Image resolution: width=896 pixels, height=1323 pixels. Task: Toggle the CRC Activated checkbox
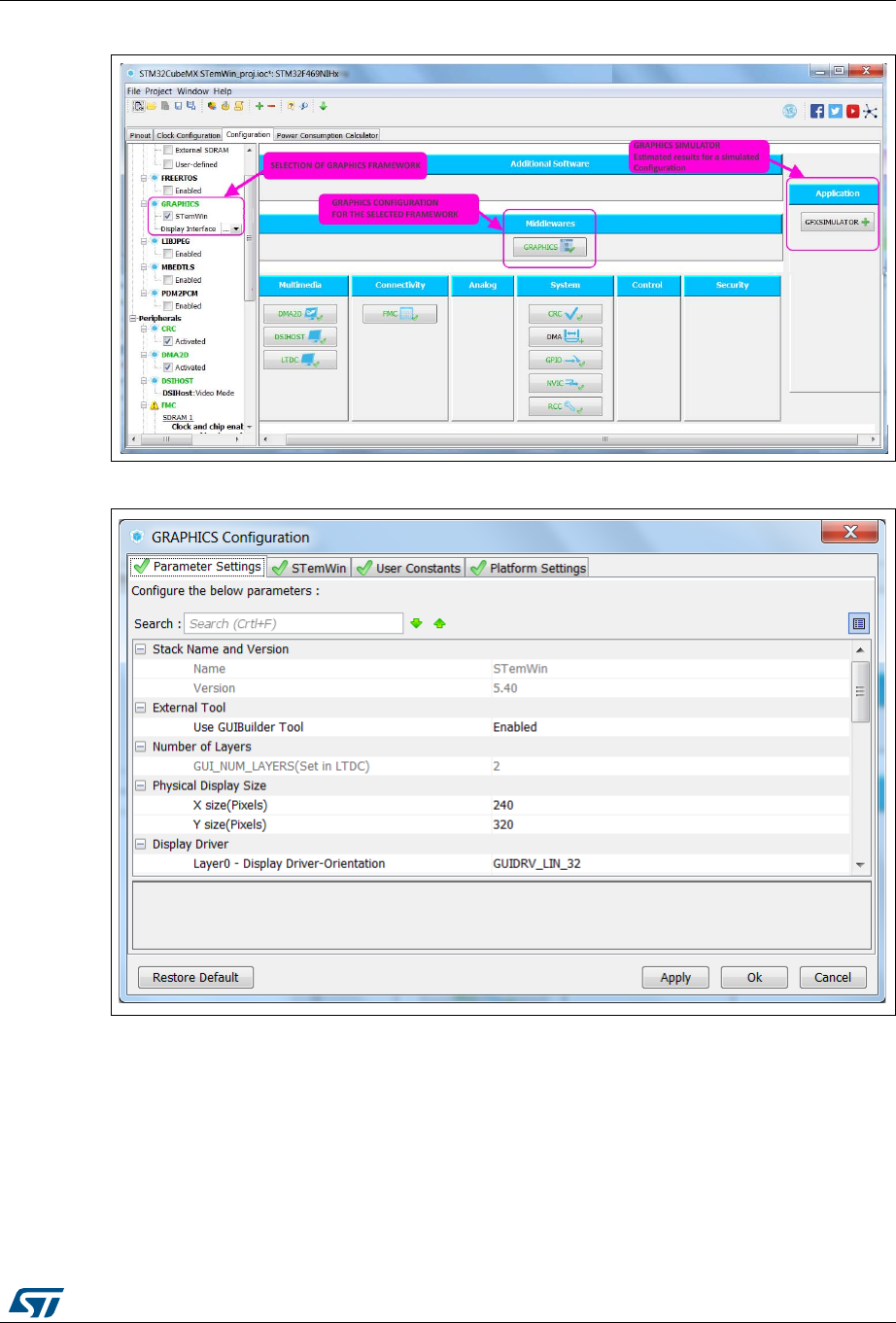click(168, 341)
